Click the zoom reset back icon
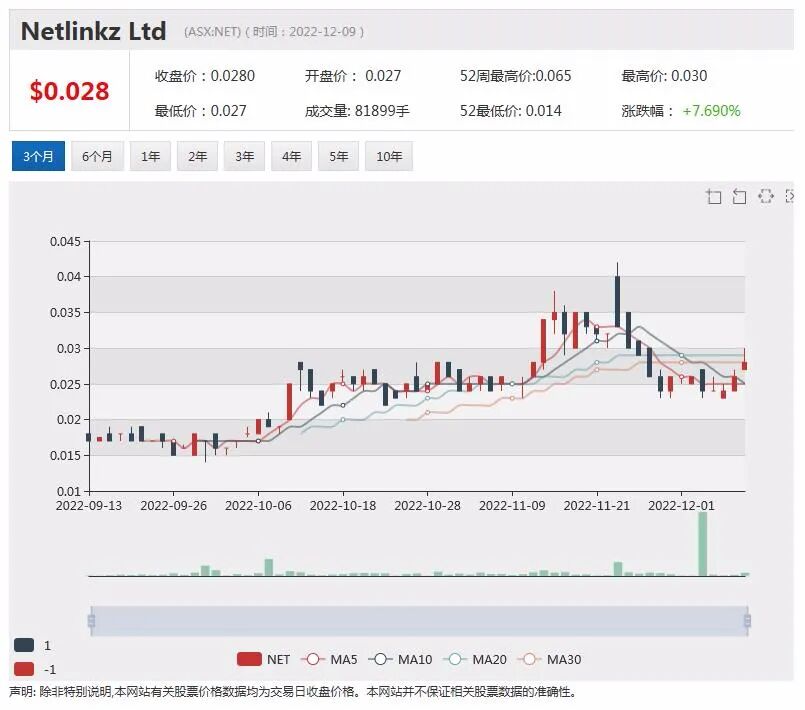805x710 pixels. click(x=739, y=196)
